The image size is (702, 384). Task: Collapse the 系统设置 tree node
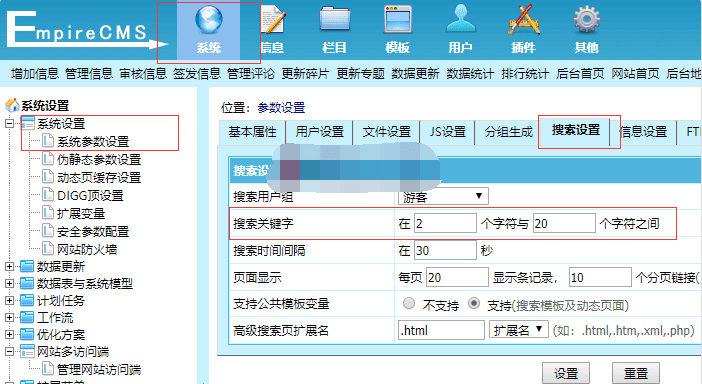[9, 123]
